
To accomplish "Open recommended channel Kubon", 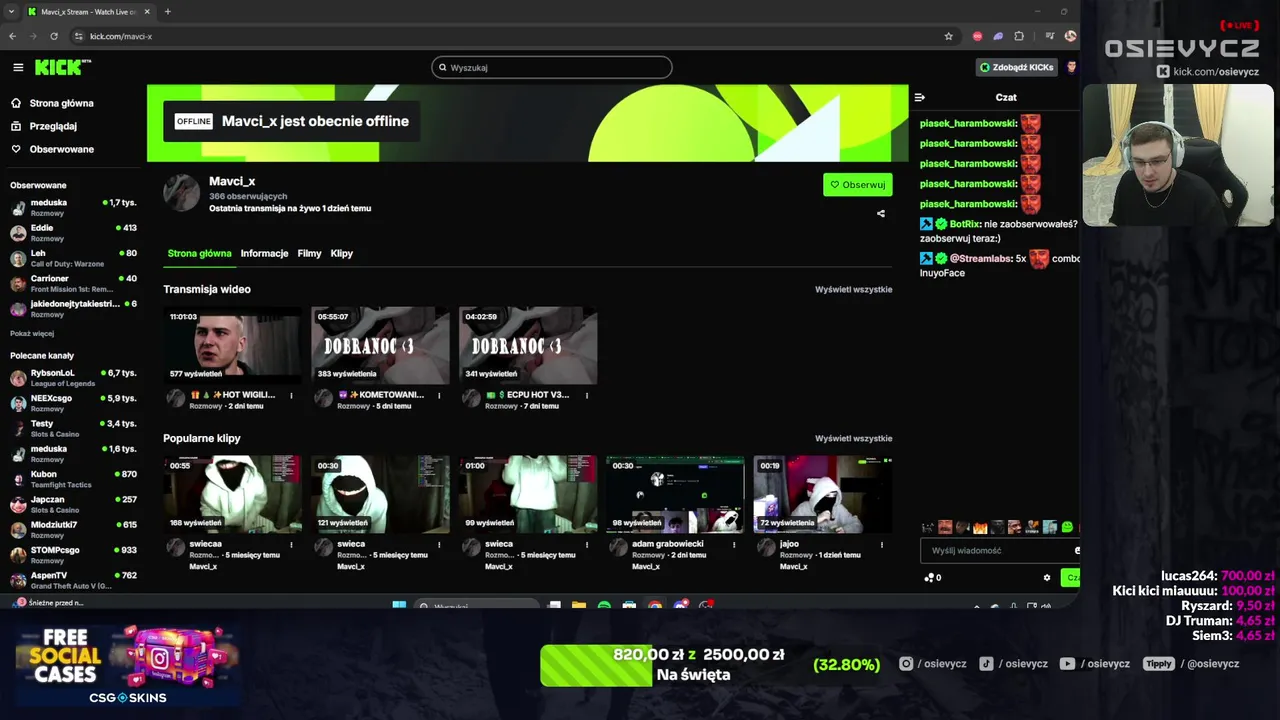I will click(x=73, y=479).
